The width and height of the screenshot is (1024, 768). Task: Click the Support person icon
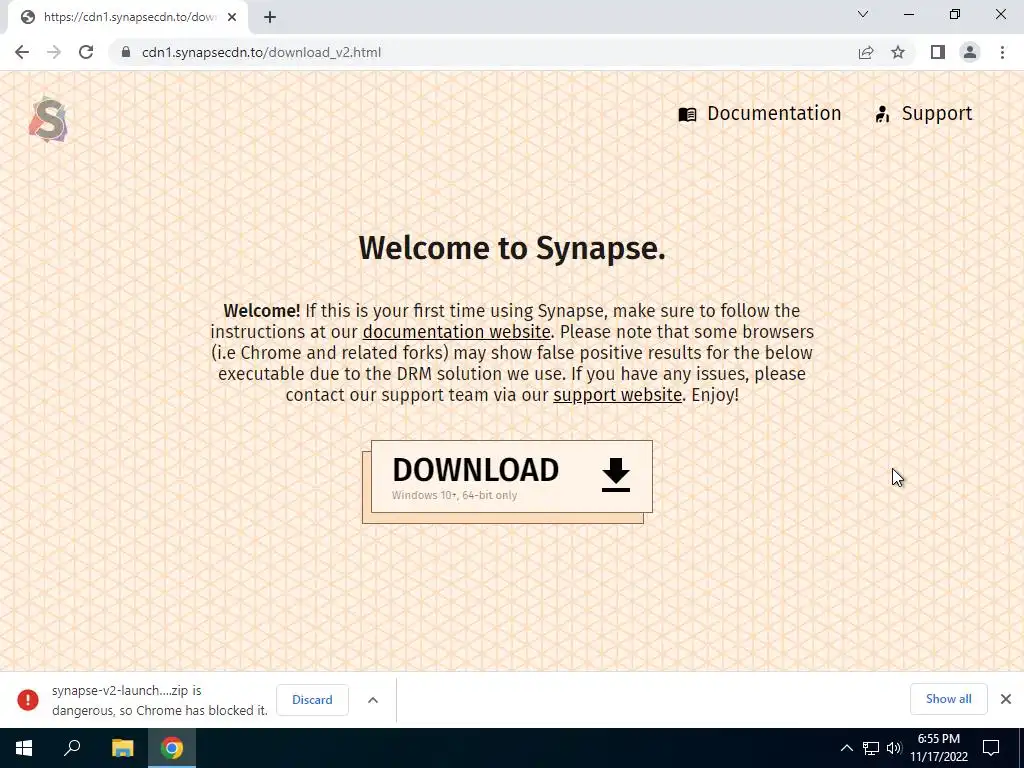pos(882,114)
